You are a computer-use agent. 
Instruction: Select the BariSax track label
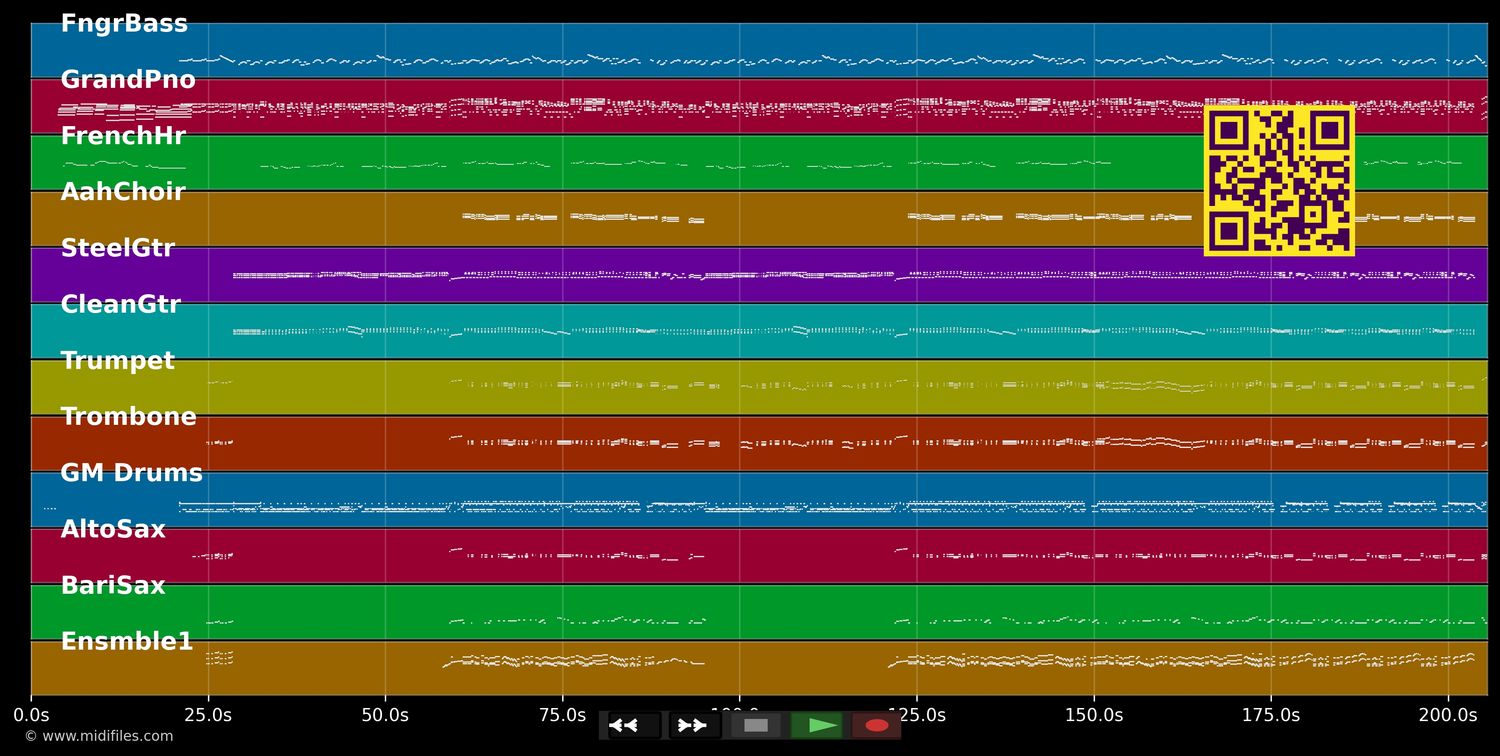tap(113, 585)
